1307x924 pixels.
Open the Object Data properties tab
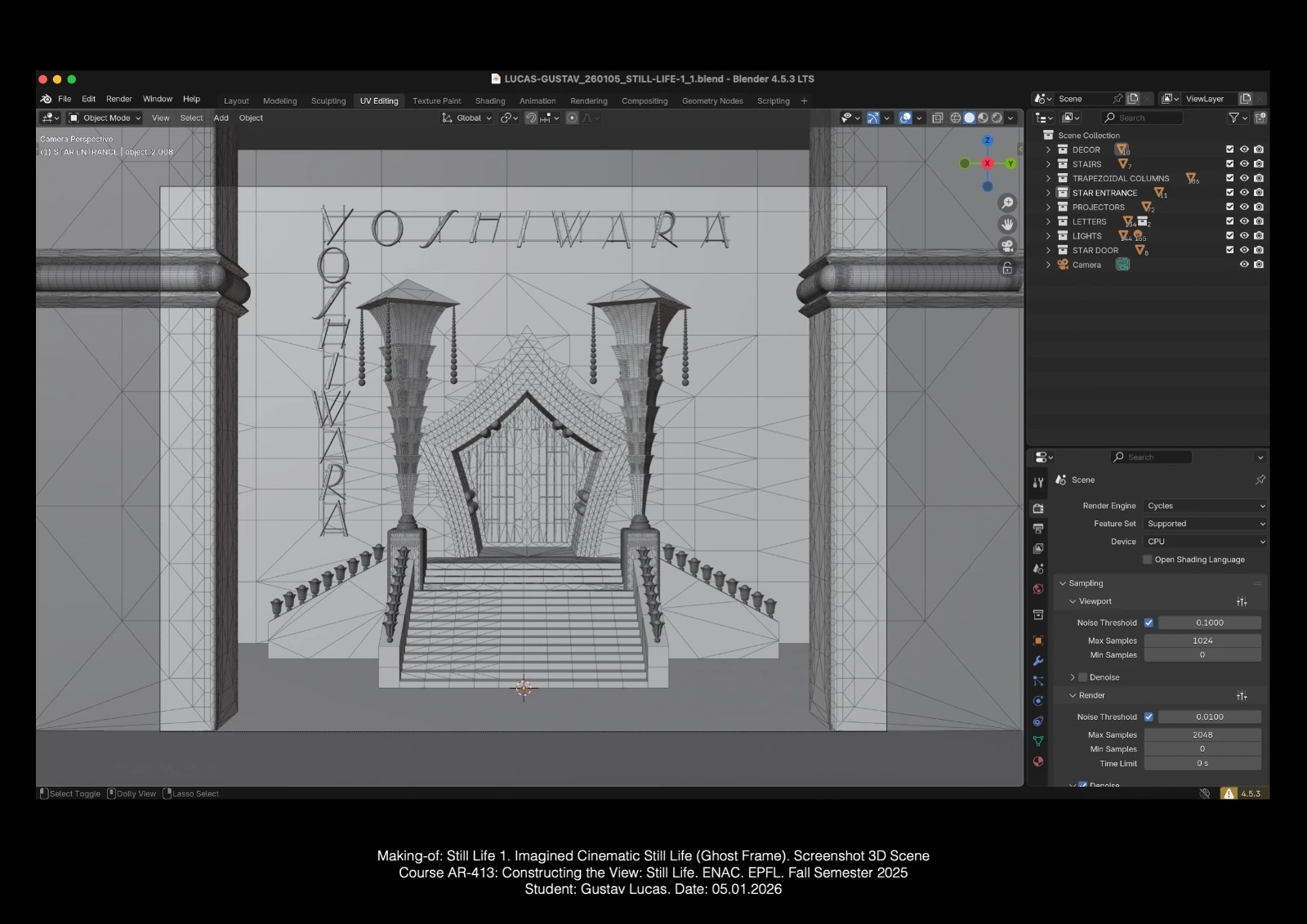click(1038, 741)
